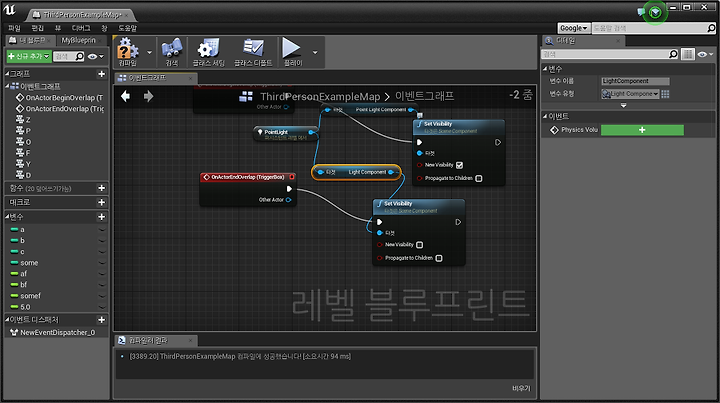Image resolution: width=720 pixels, height=403 pixels.
Task: Click the ThirdPersonExampleMap breadcrumb link
Action: click(x=320, y=96)
